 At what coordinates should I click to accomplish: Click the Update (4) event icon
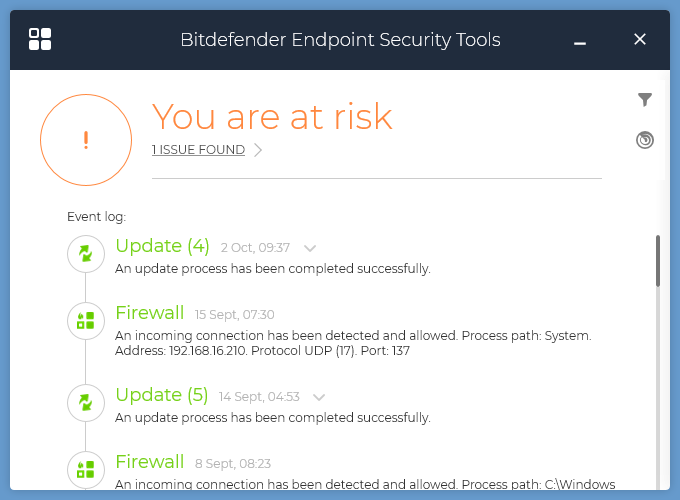pyautogui.click(x=85, y=254)
